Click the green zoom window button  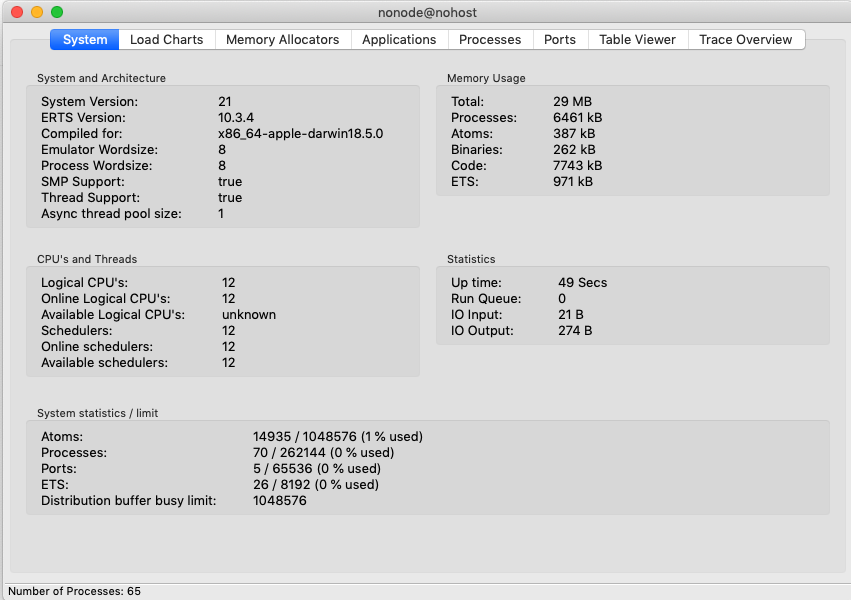57,12
